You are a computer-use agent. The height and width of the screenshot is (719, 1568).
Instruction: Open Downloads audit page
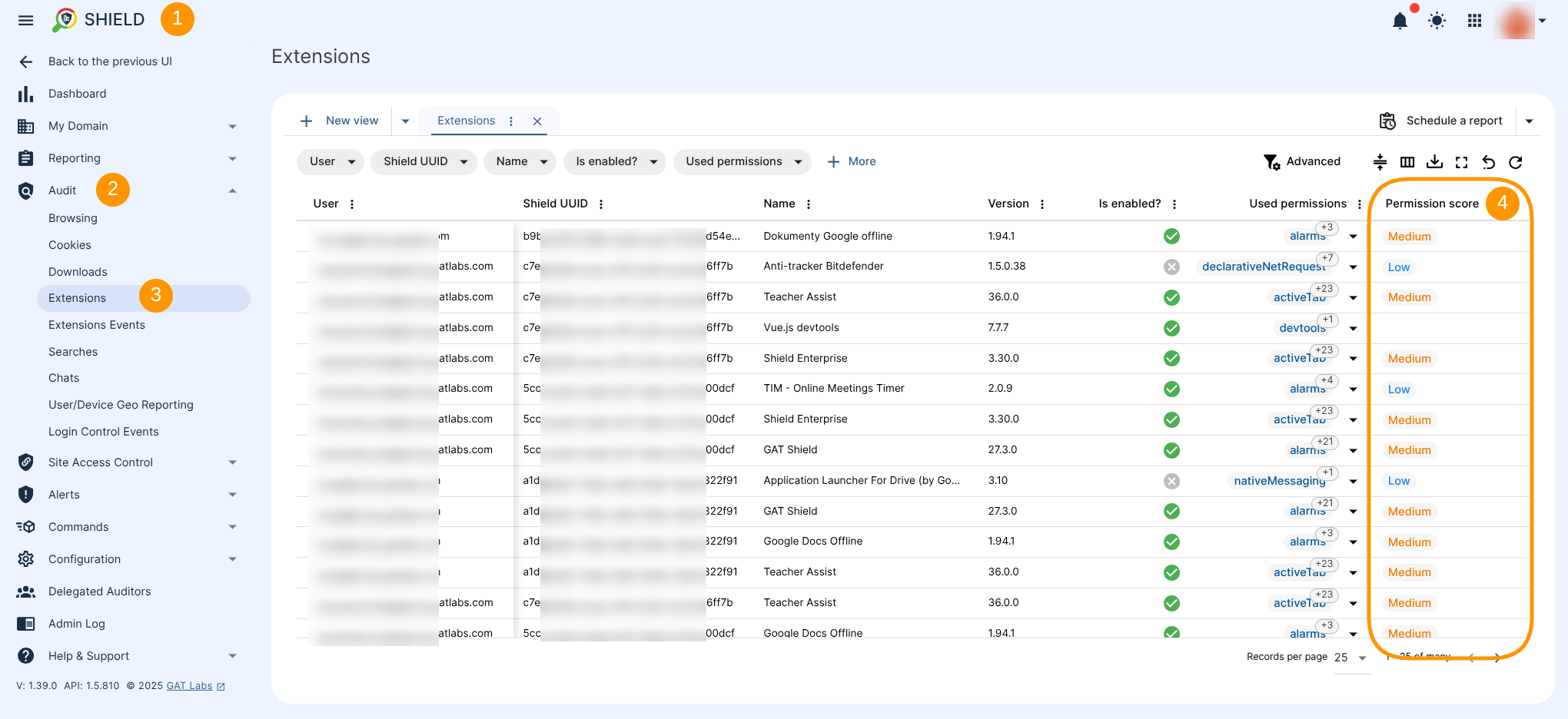78,272
